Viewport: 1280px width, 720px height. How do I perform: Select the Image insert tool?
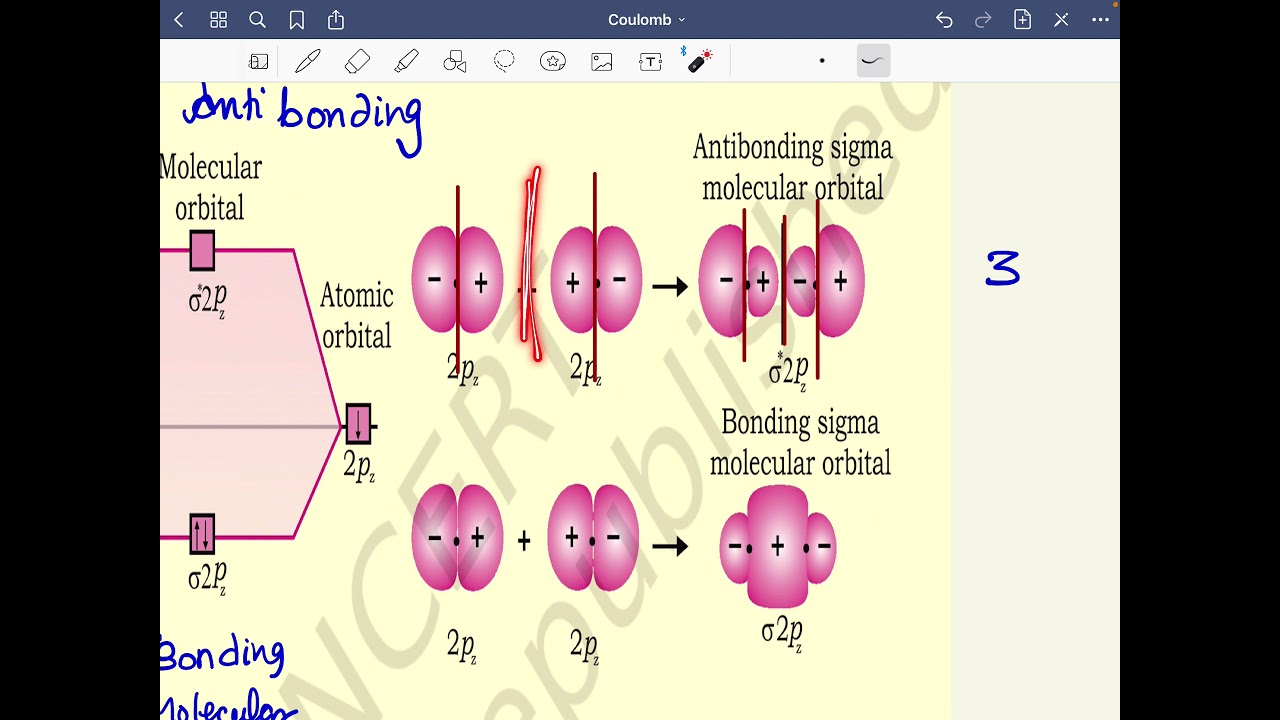coord(602,62)
